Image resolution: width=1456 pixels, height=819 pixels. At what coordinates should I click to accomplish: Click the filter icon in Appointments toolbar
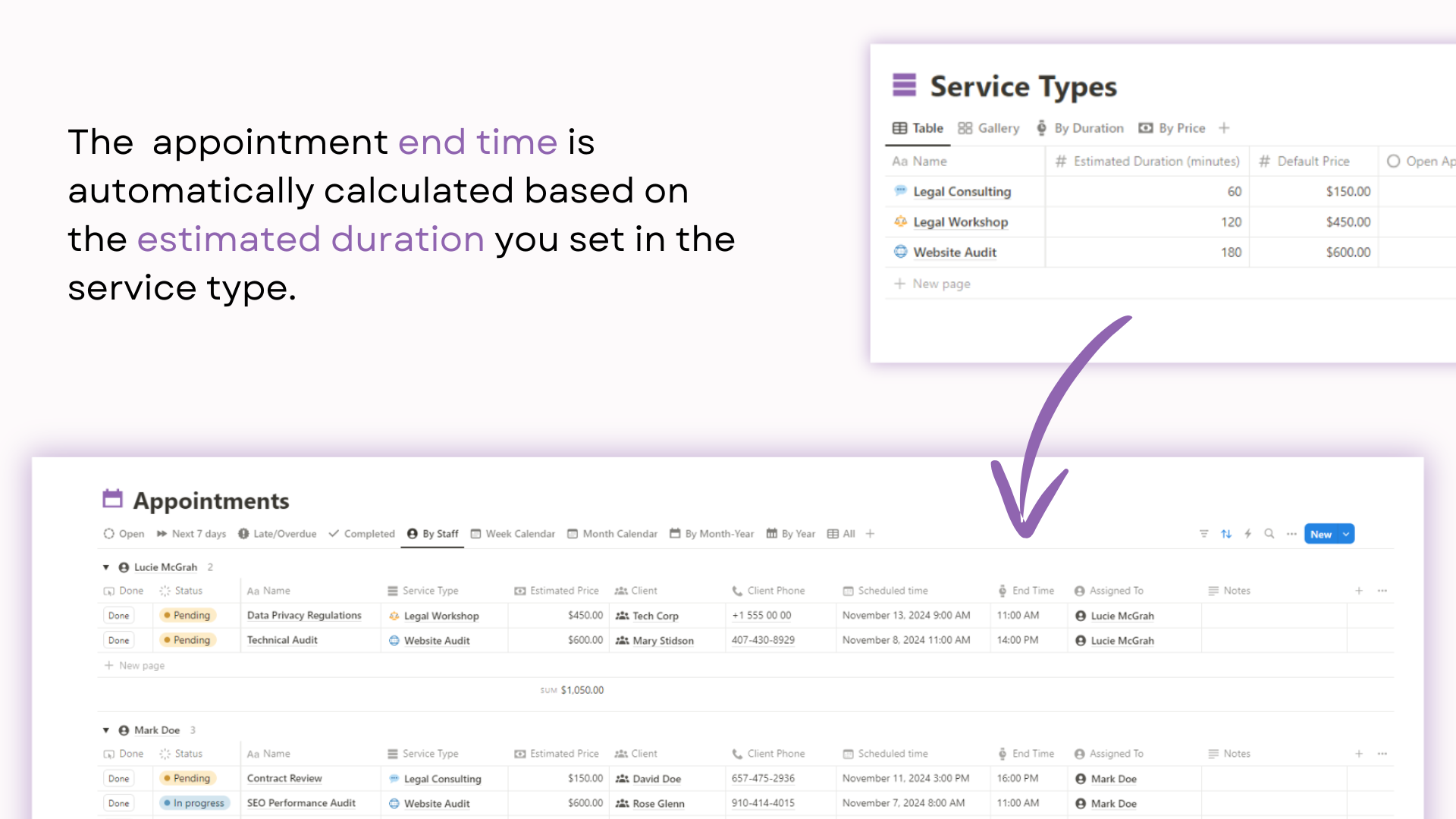pyautogui.click(x=1203, y=534)
